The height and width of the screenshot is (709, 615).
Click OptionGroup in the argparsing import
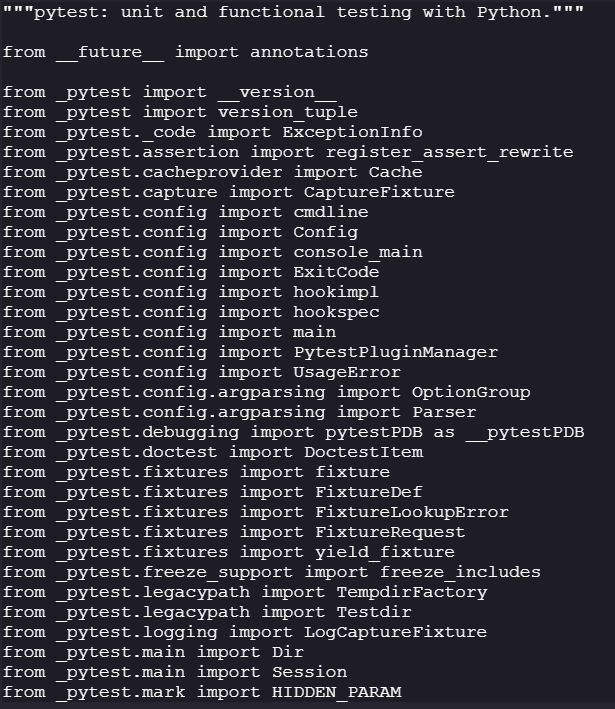(x=470, y=392)
